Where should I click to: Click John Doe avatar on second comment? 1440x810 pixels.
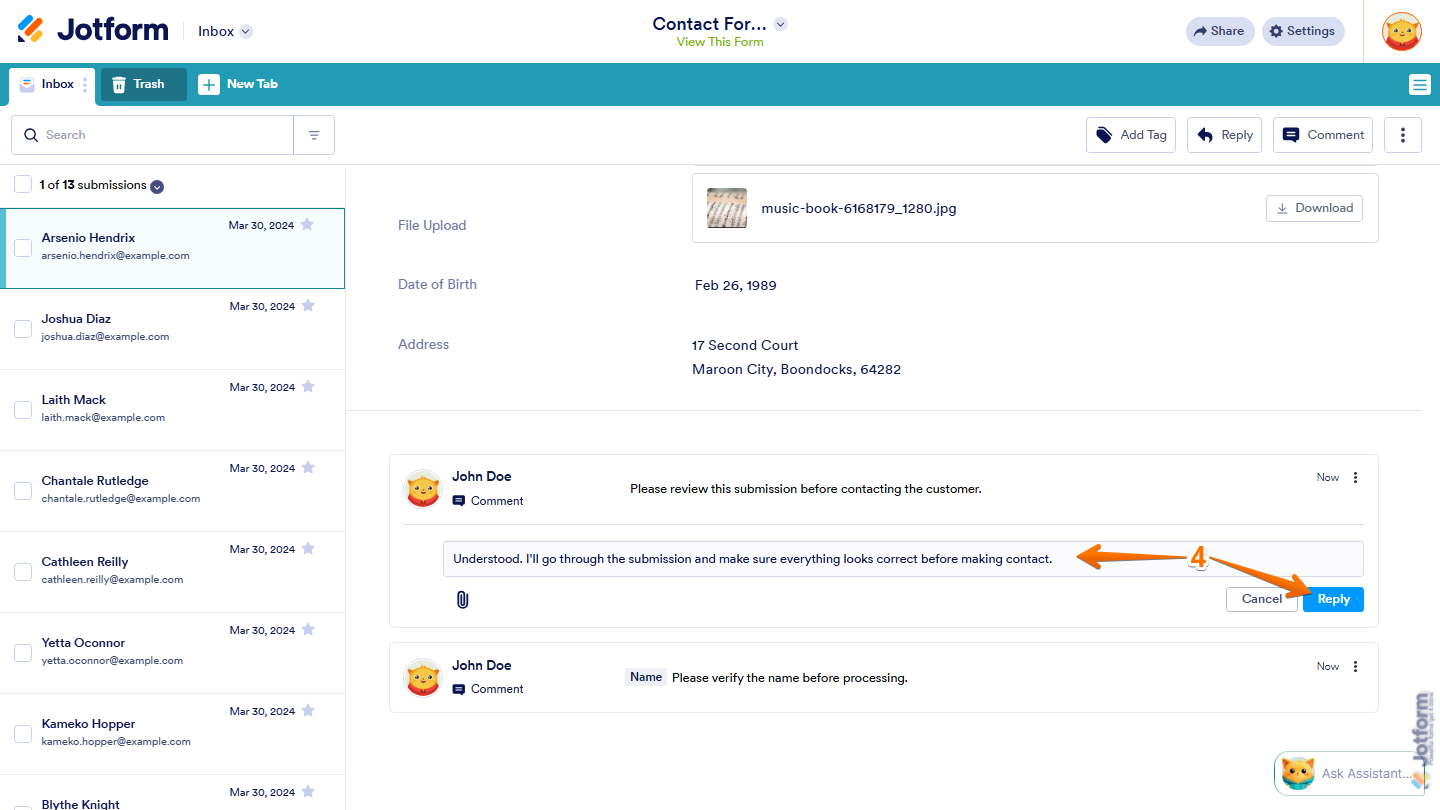423,677
